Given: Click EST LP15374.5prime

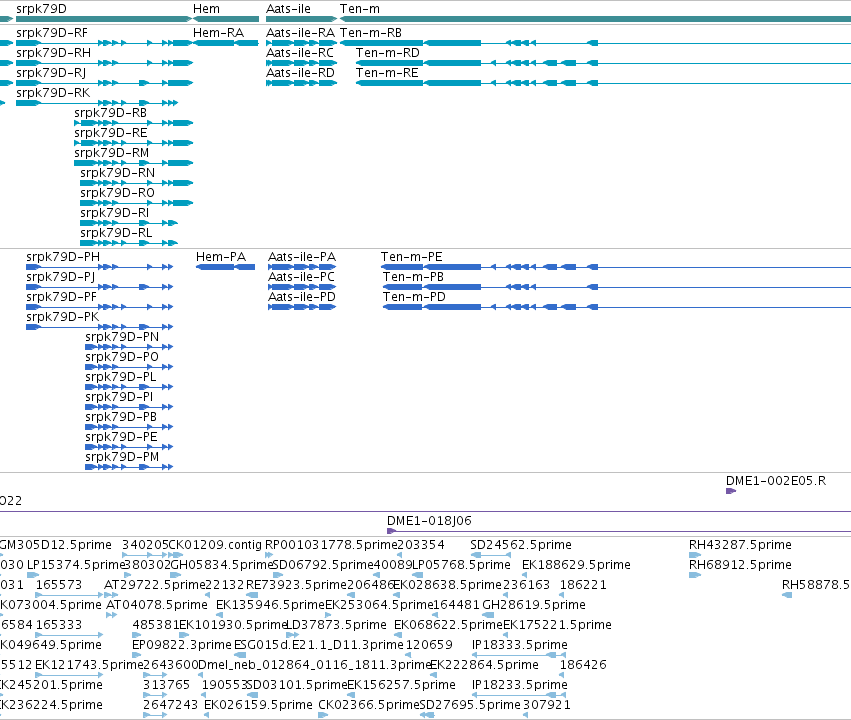Looking at the screenshot, I should 76,565.
